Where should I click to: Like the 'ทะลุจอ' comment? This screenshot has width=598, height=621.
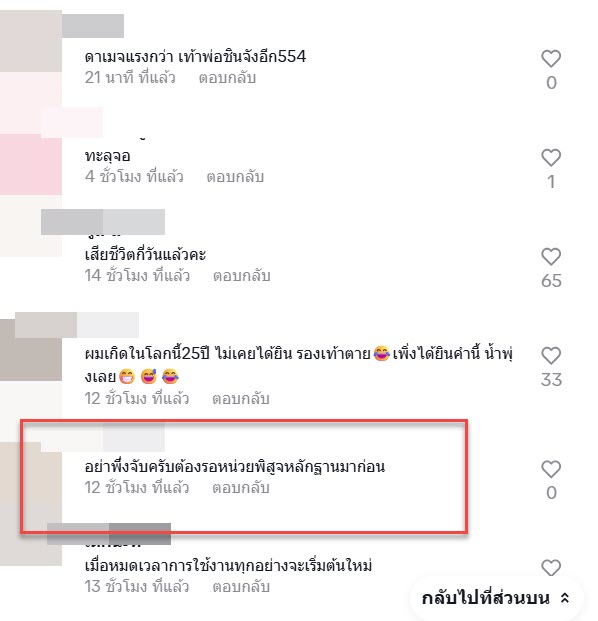[x=551, y=158]
